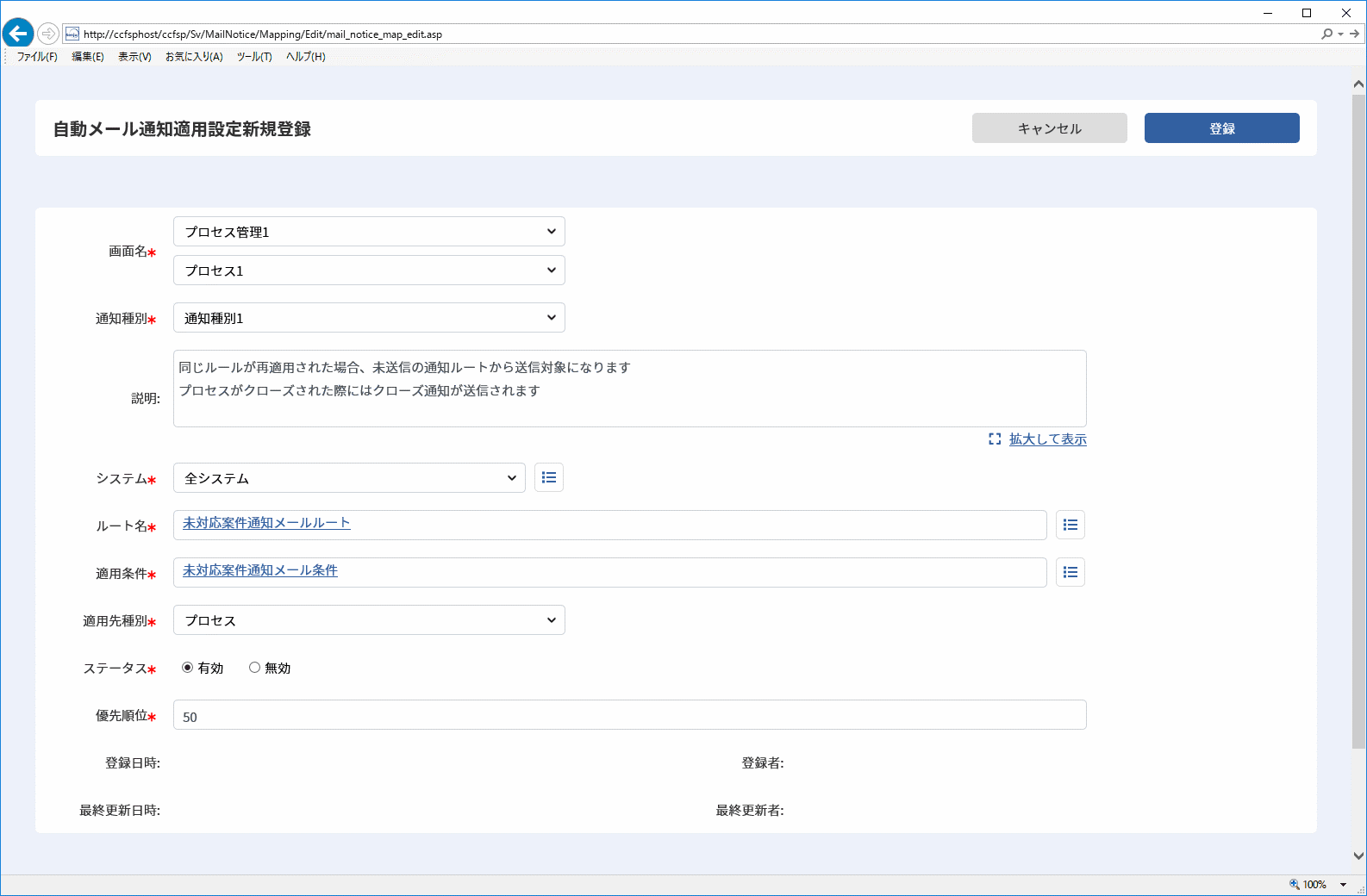Open the ヘルプ(H) menu
Image resolution: width=1367 pixels, height=896 pixels.
tap(306, 57)
